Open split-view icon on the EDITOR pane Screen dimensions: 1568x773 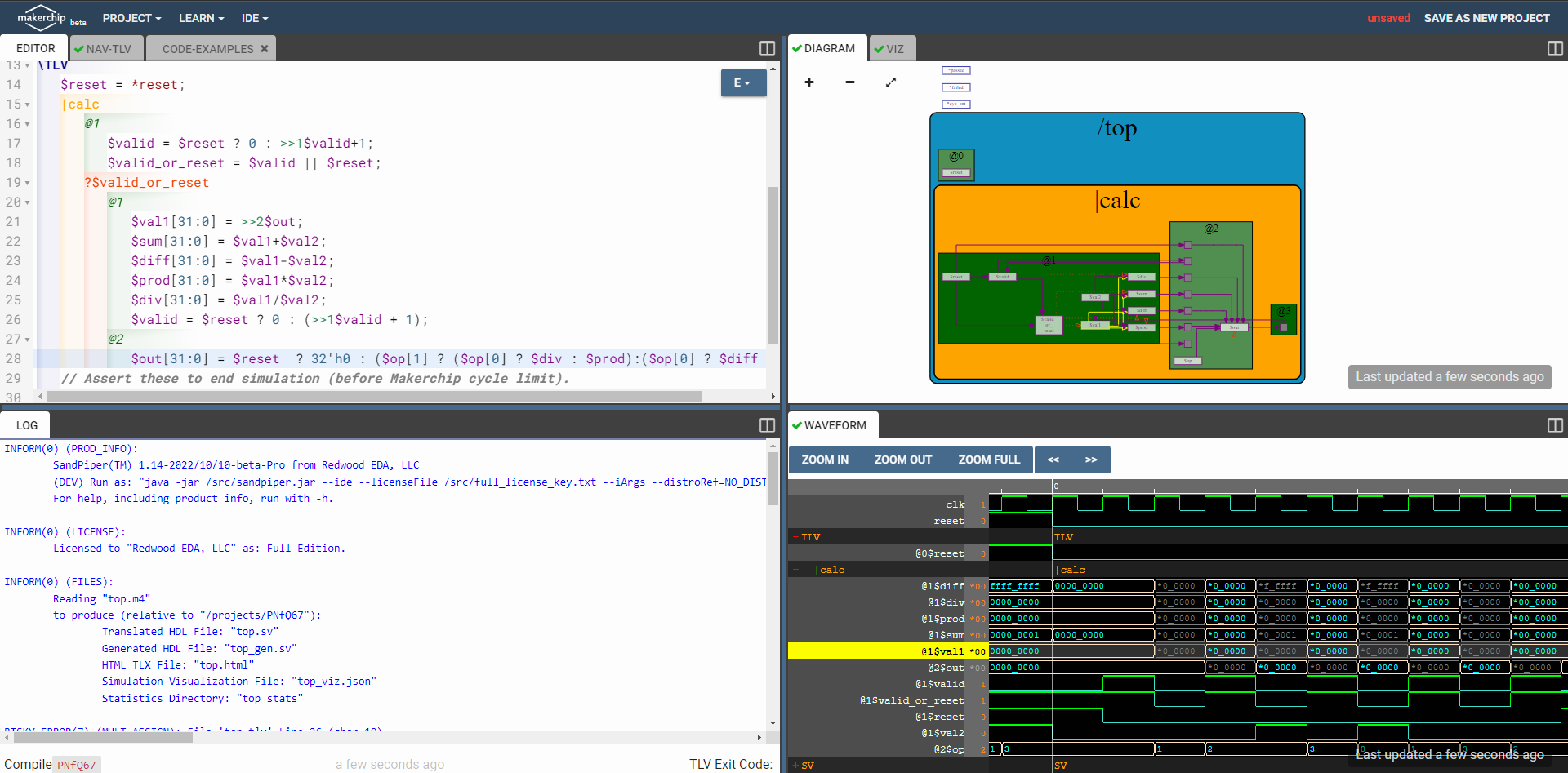point(766,48)
